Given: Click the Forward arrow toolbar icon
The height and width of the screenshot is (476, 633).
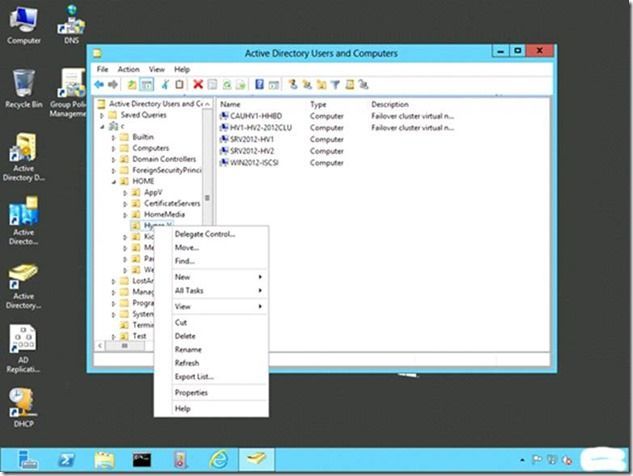Looking at the screenshot, I should point(113,84).
